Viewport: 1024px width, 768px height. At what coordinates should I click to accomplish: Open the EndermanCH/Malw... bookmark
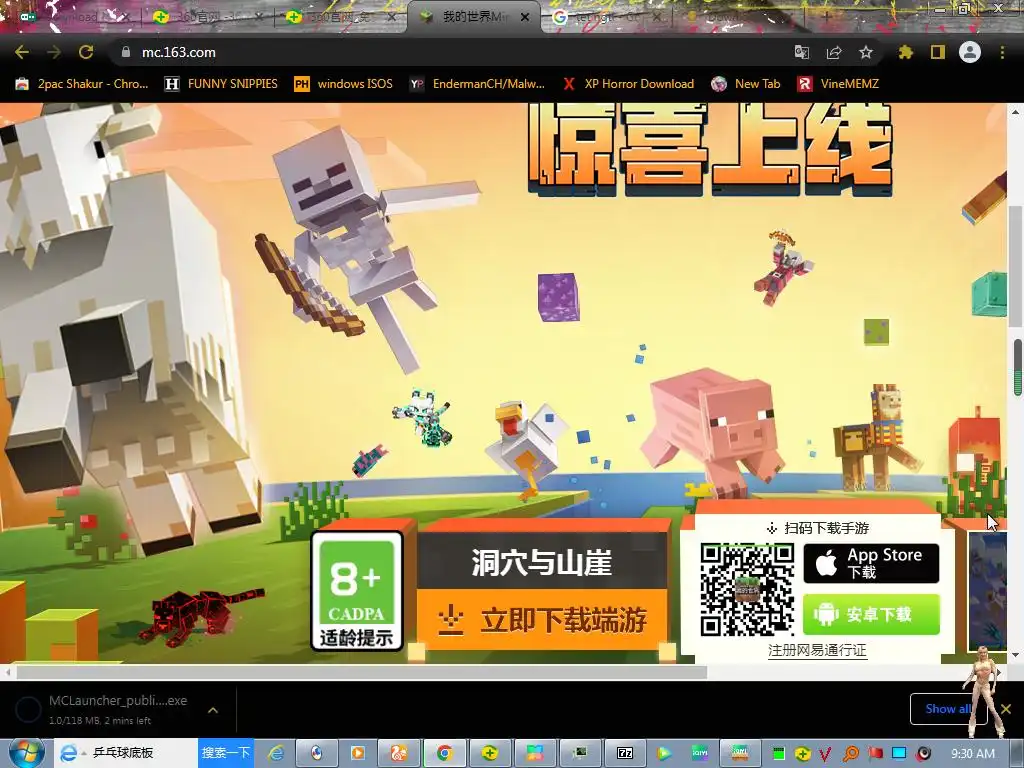[x=477, y=84]
